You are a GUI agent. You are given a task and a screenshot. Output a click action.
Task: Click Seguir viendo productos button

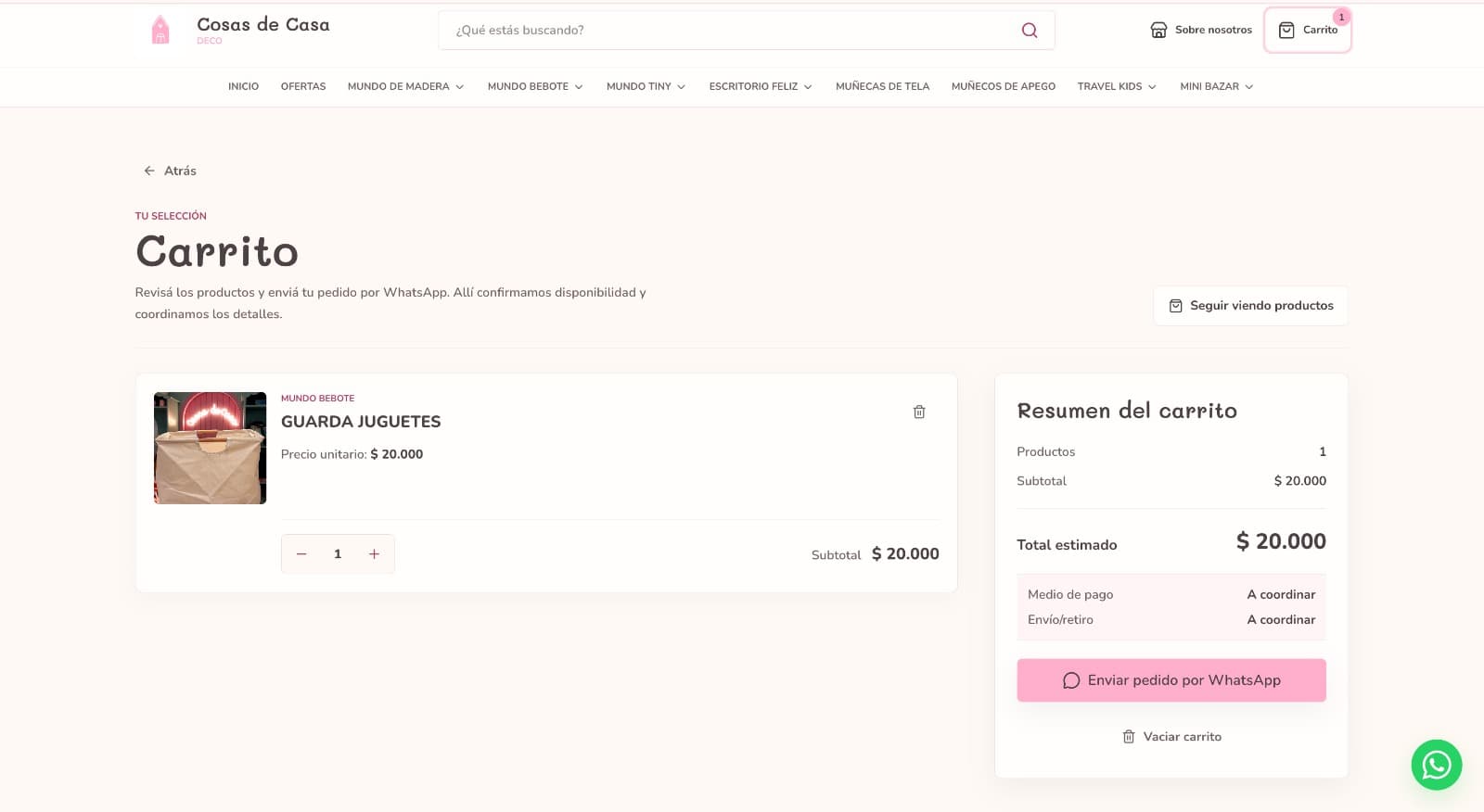(x=1250, y=306)
